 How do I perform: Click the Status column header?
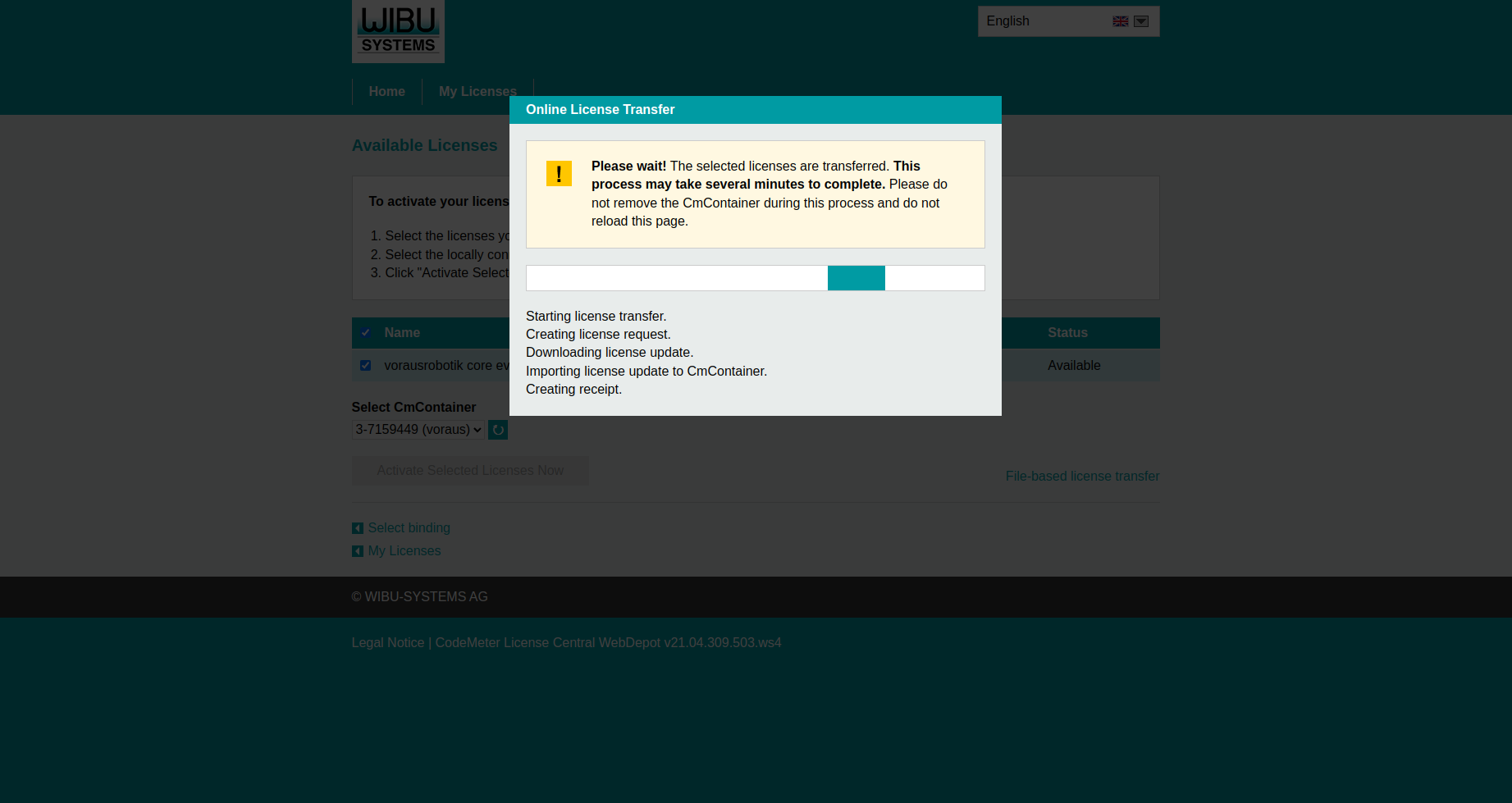[1067, 333]
